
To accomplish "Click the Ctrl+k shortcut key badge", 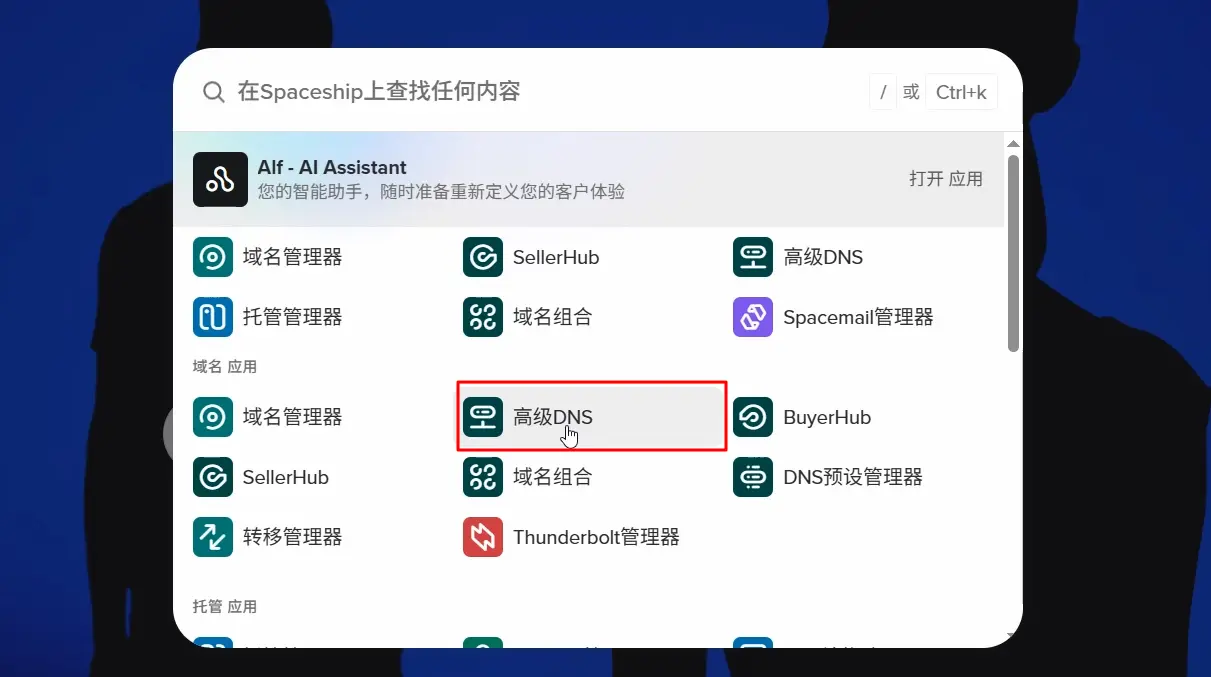I will (x=961, y=92).
